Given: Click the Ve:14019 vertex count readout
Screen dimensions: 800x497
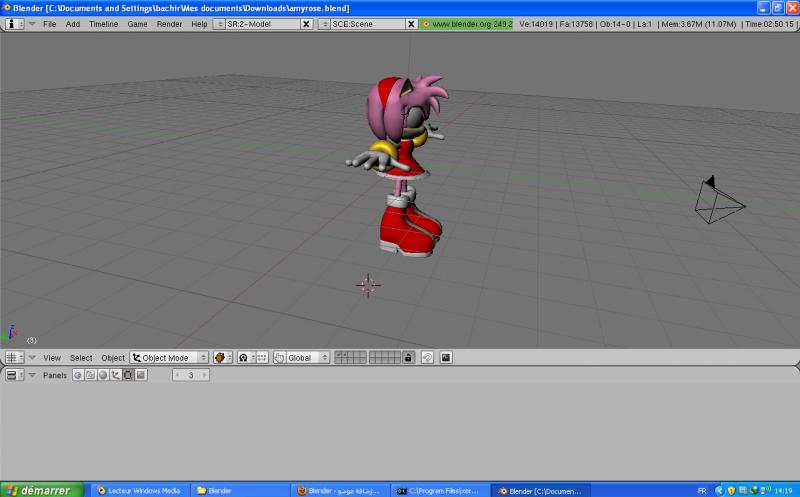Looking at the screenshot, I should click(x=537, y=24).
